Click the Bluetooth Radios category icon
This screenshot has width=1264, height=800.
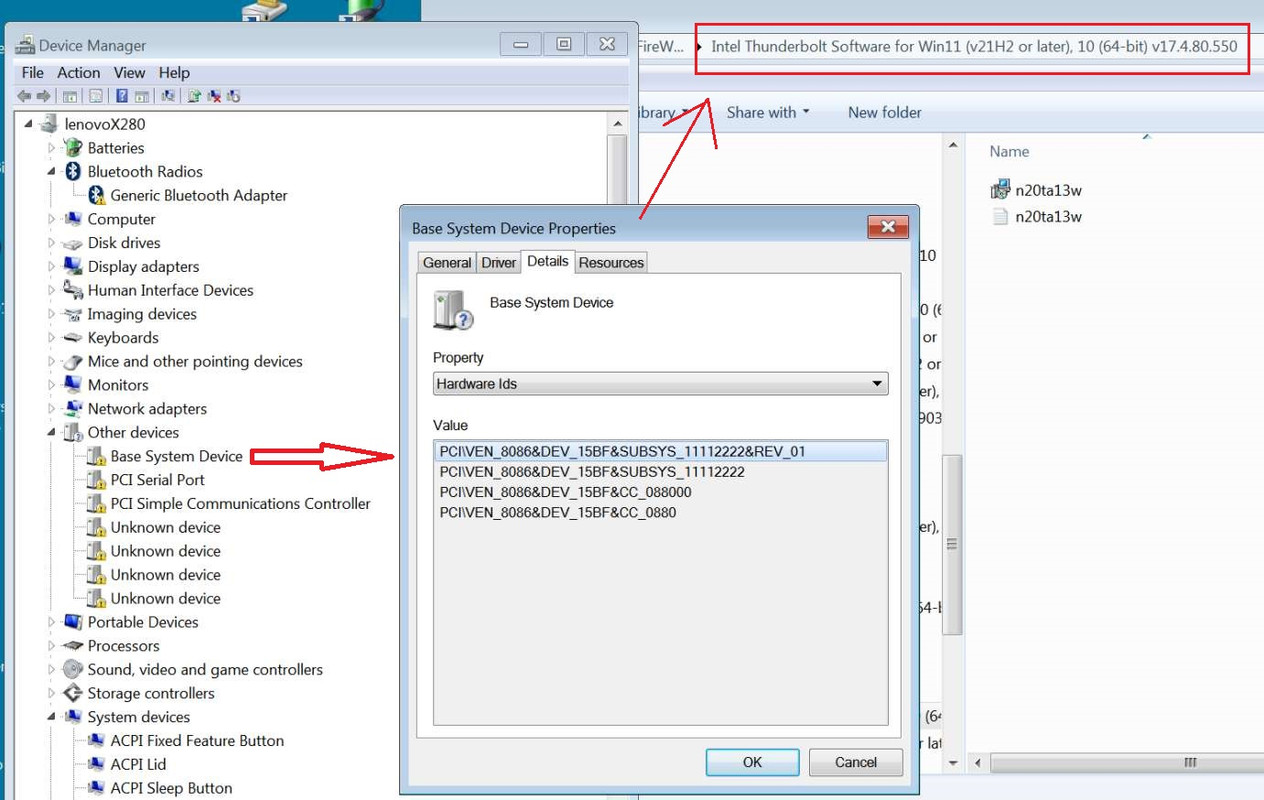point(73,172)
